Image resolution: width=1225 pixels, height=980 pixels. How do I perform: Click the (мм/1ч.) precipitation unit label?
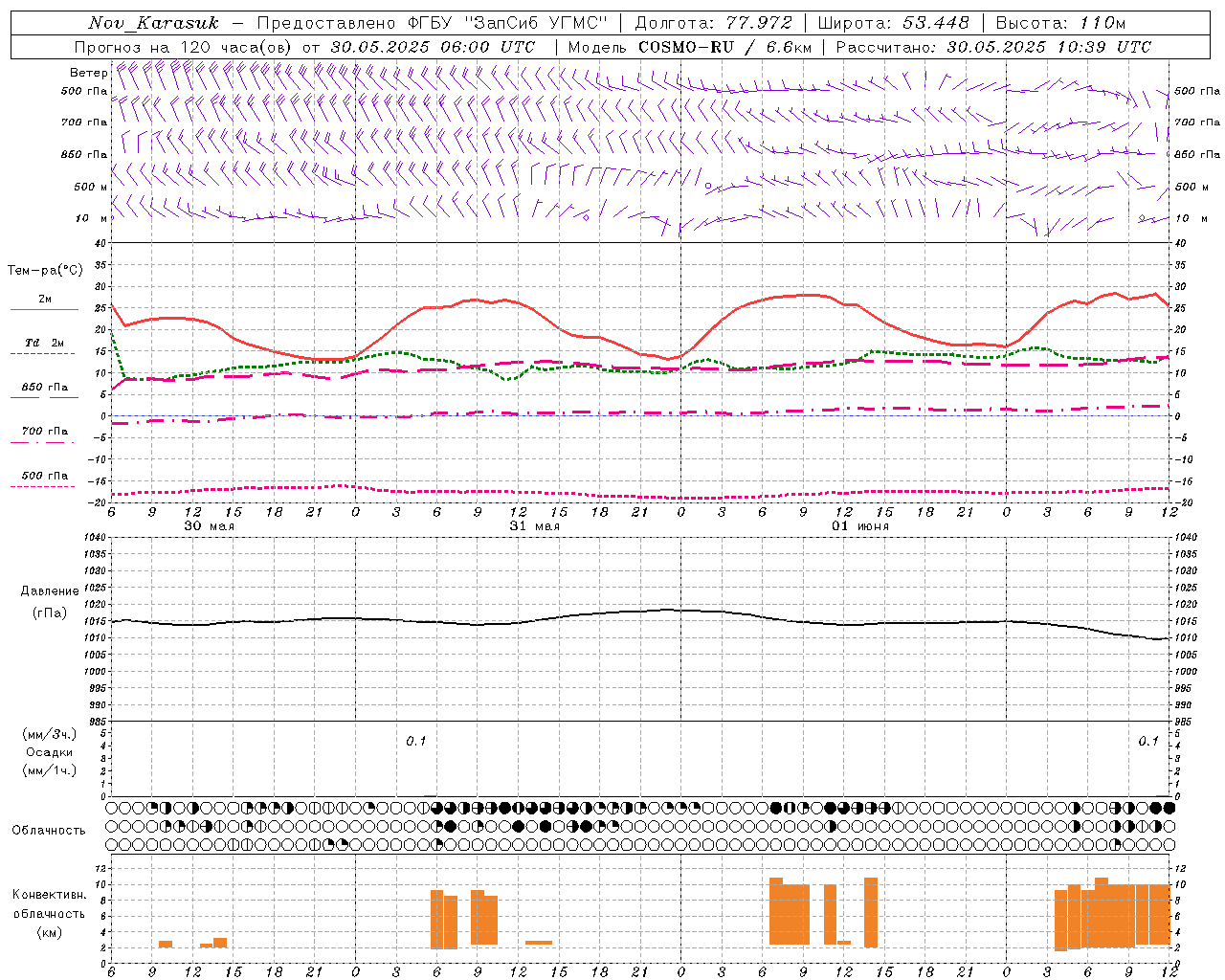pyautogui.click(x=50, y=770)
